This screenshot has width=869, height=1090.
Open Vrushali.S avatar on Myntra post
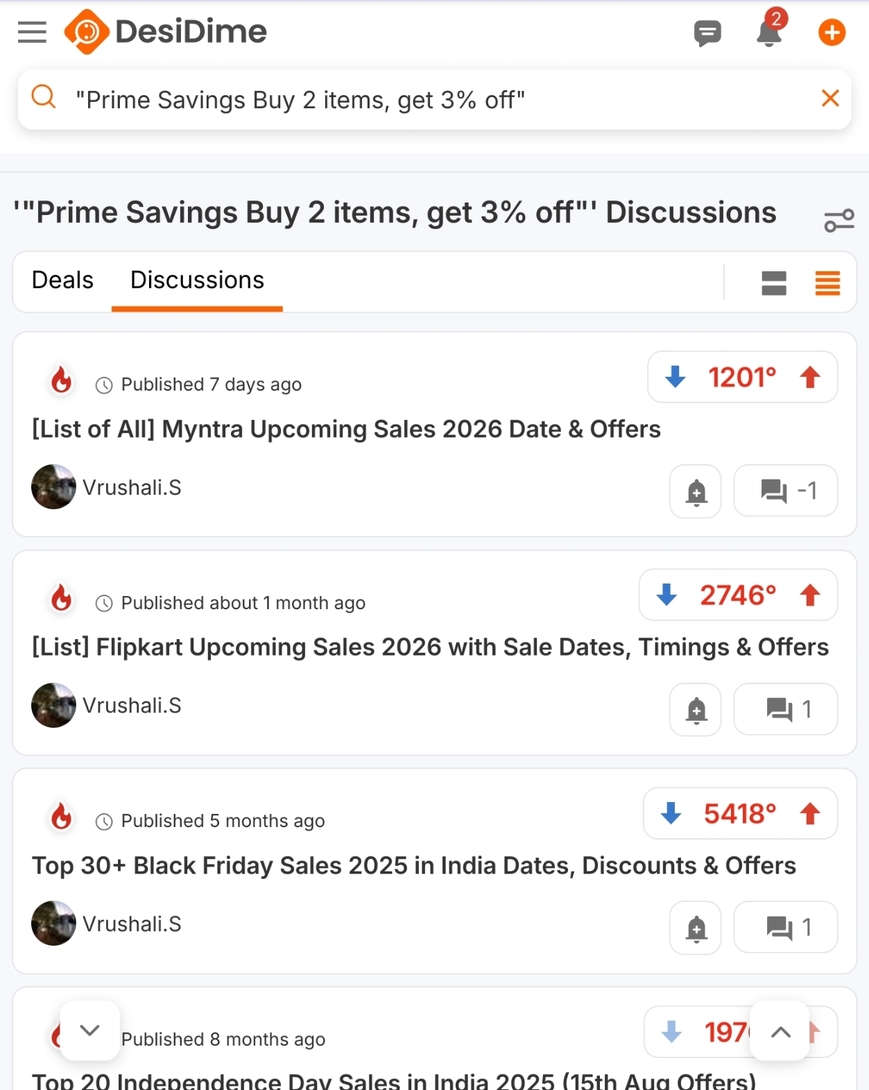[x=53, y=487]
